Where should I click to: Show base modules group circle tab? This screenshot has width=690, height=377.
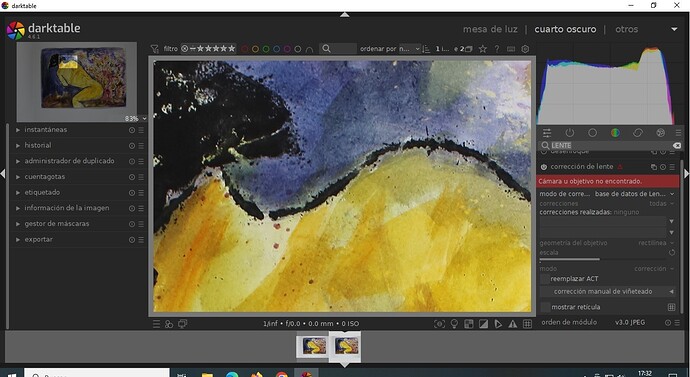(592, 133)
